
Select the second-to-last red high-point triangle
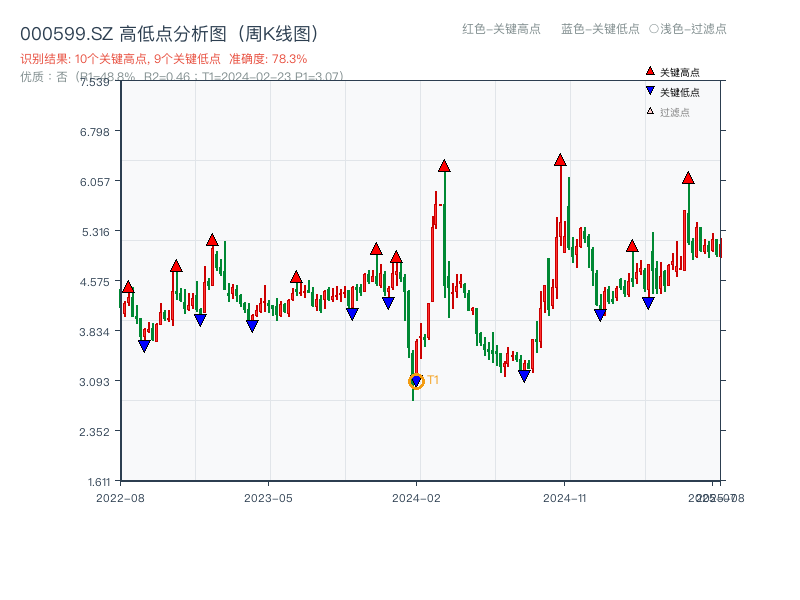(x=632, y=246)
